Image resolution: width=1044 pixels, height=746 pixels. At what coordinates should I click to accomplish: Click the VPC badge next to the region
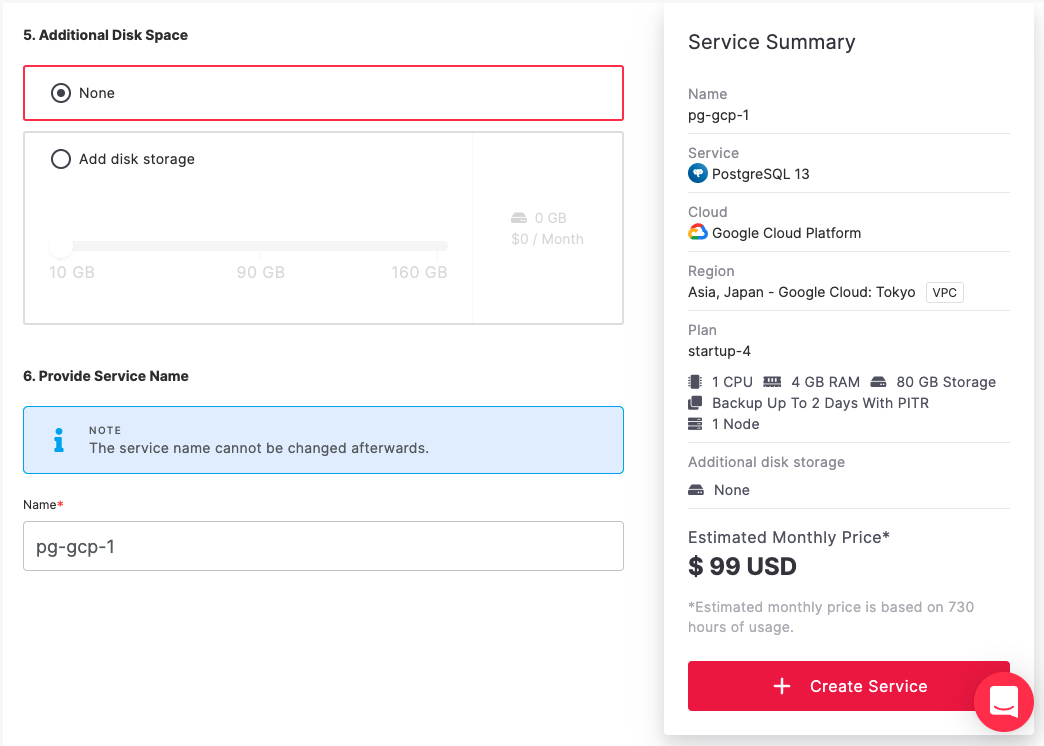point(944,292)
